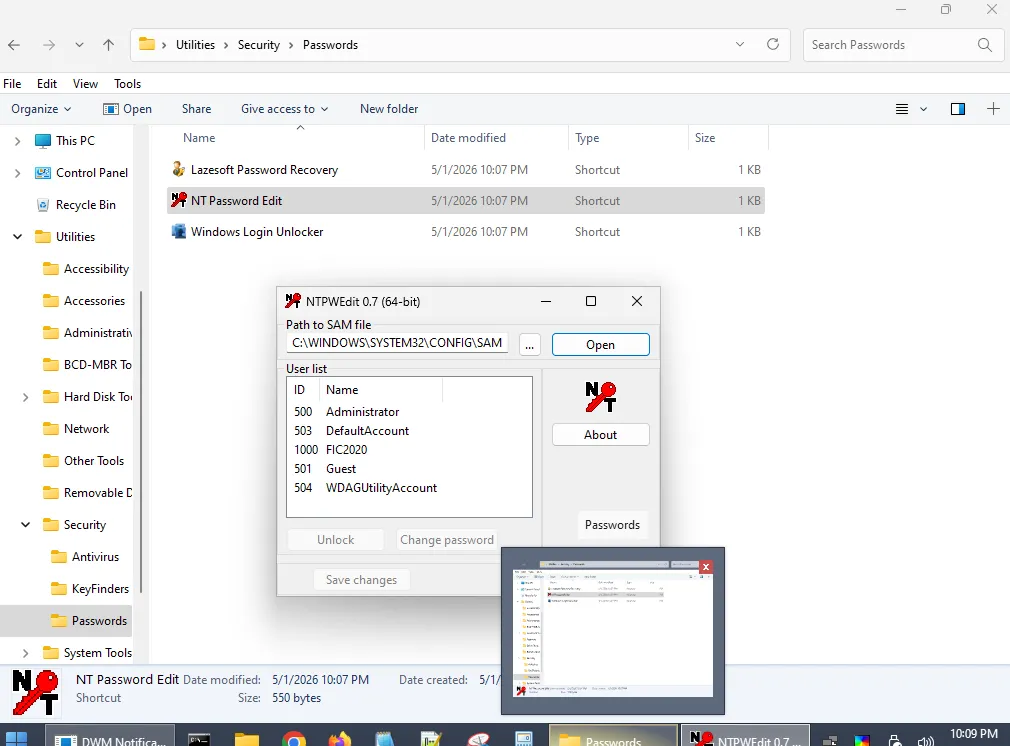Expand the System Tools tree node
This screenshot has width=1010, height=746.
(x=26, y=653)
